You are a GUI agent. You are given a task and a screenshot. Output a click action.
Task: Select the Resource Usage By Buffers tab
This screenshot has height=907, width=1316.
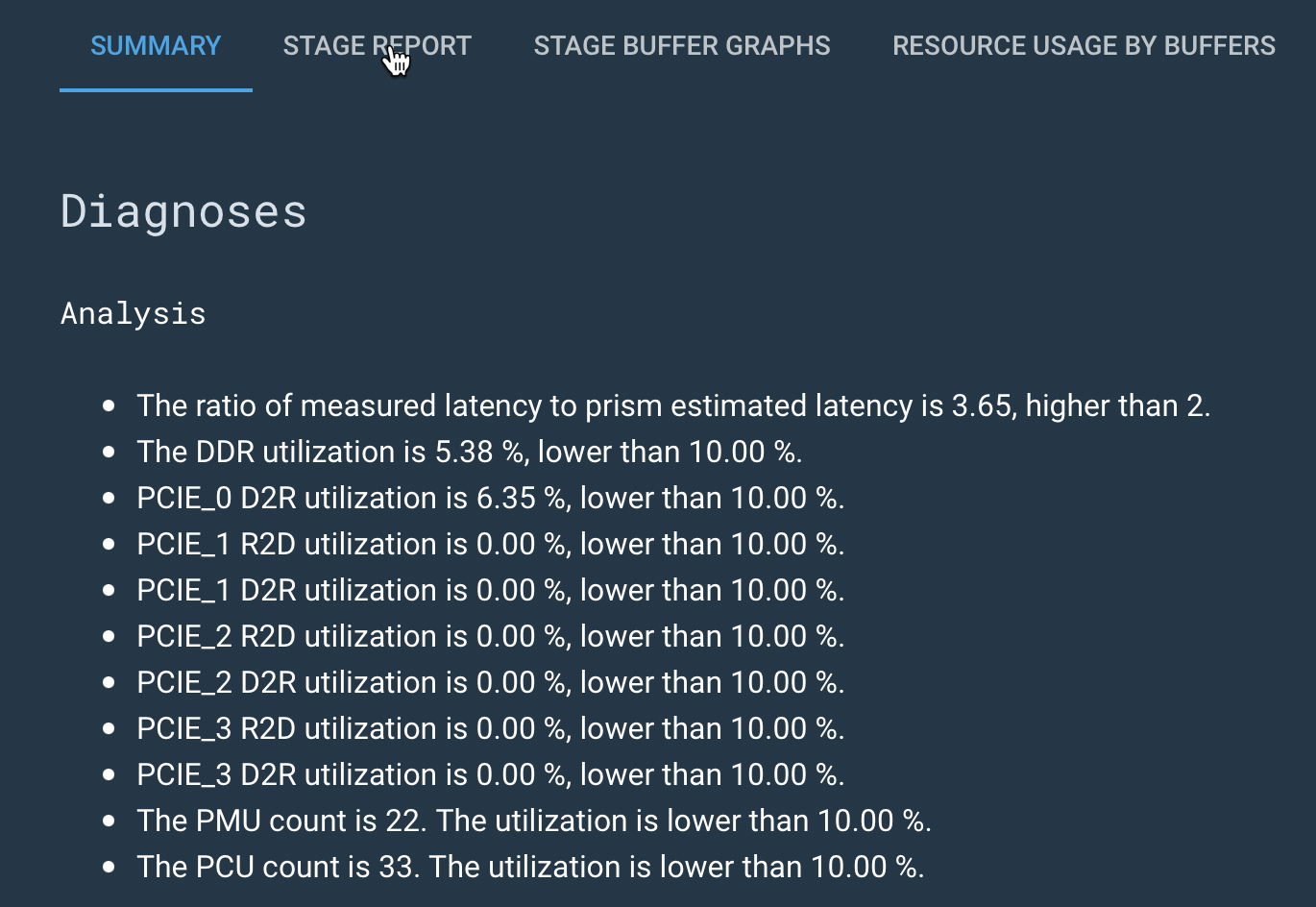click(x=1083, y=46)
